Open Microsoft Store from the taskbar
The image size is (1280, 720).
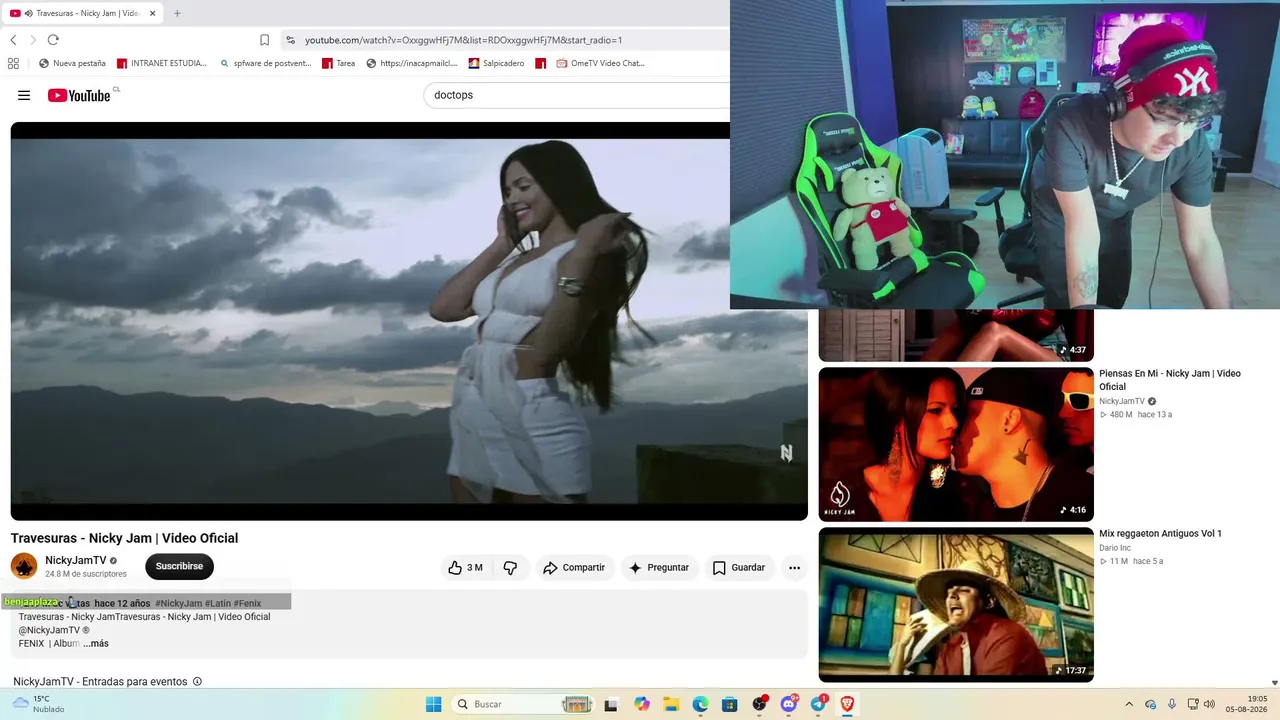tap(730, 704)
